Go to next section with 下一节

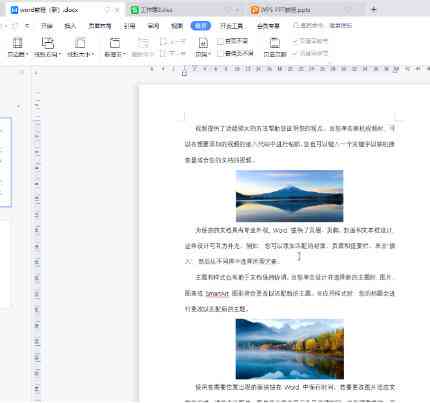(x=173, y=53)
